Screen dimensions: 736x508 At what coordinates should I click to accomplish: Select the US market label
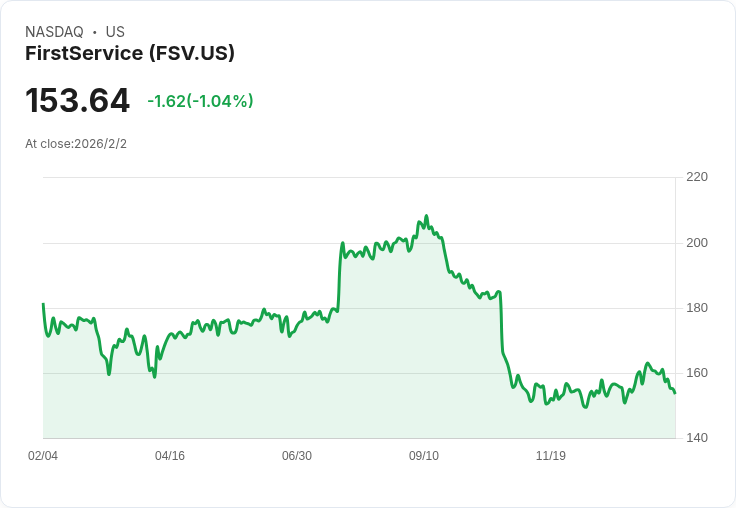tap(115, 32)
